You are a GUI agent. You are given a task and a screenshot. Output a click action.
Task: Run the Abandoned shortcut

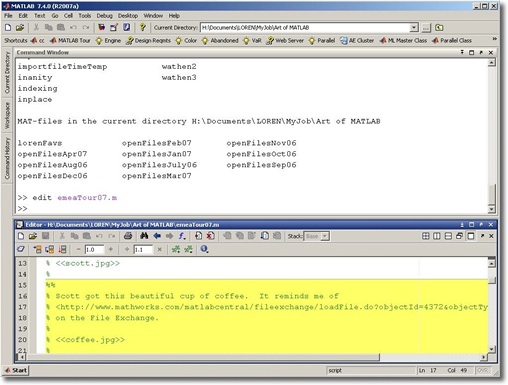220,41
